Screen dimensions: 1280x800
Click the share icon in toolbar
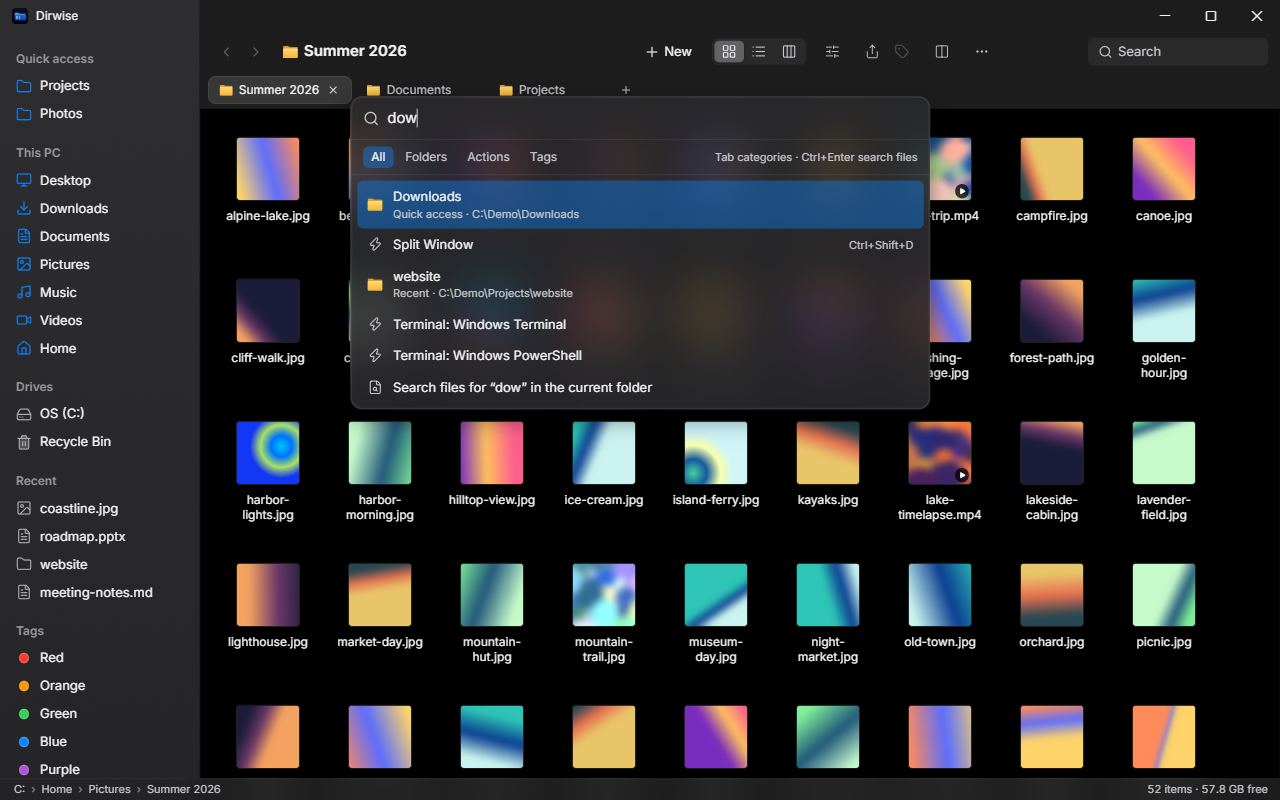tap(872, 52)
